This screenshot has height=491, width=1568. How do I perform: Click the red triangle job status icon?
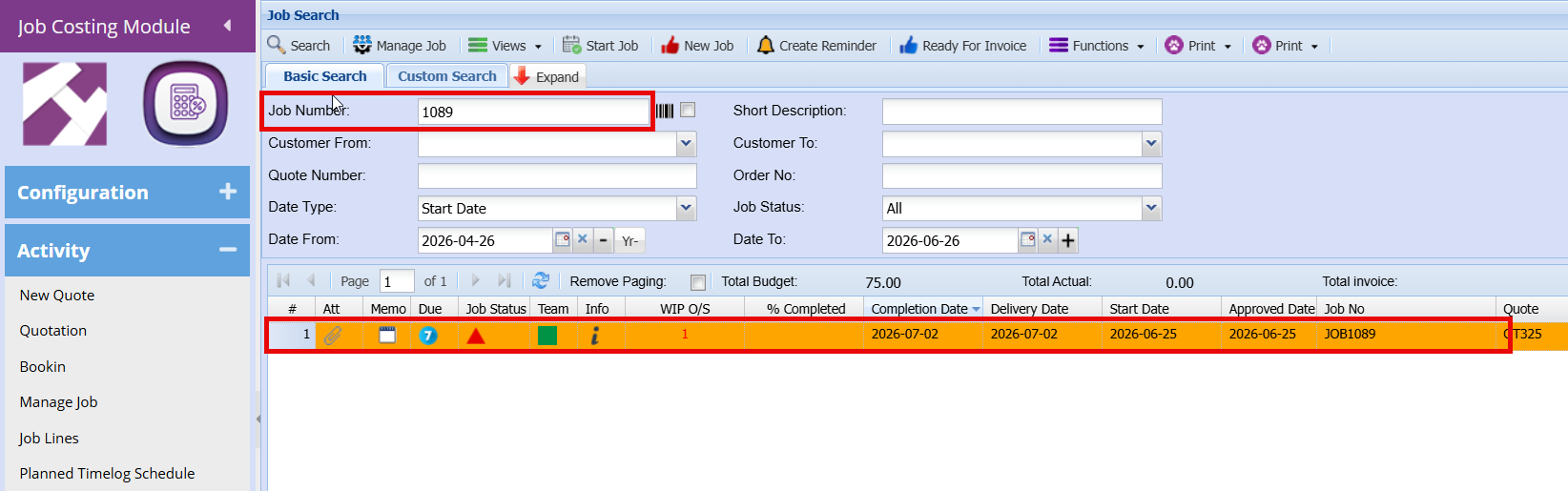(x=476, y=335)
